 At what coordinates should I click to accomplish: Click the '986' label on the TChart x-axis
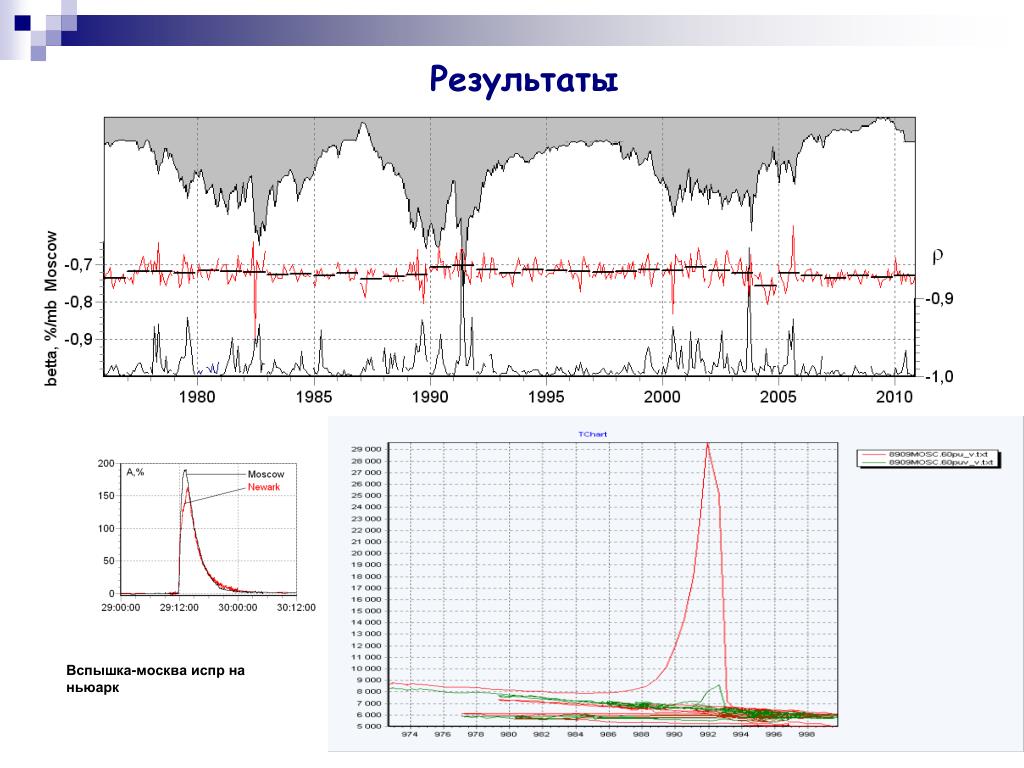click(608, 735)
